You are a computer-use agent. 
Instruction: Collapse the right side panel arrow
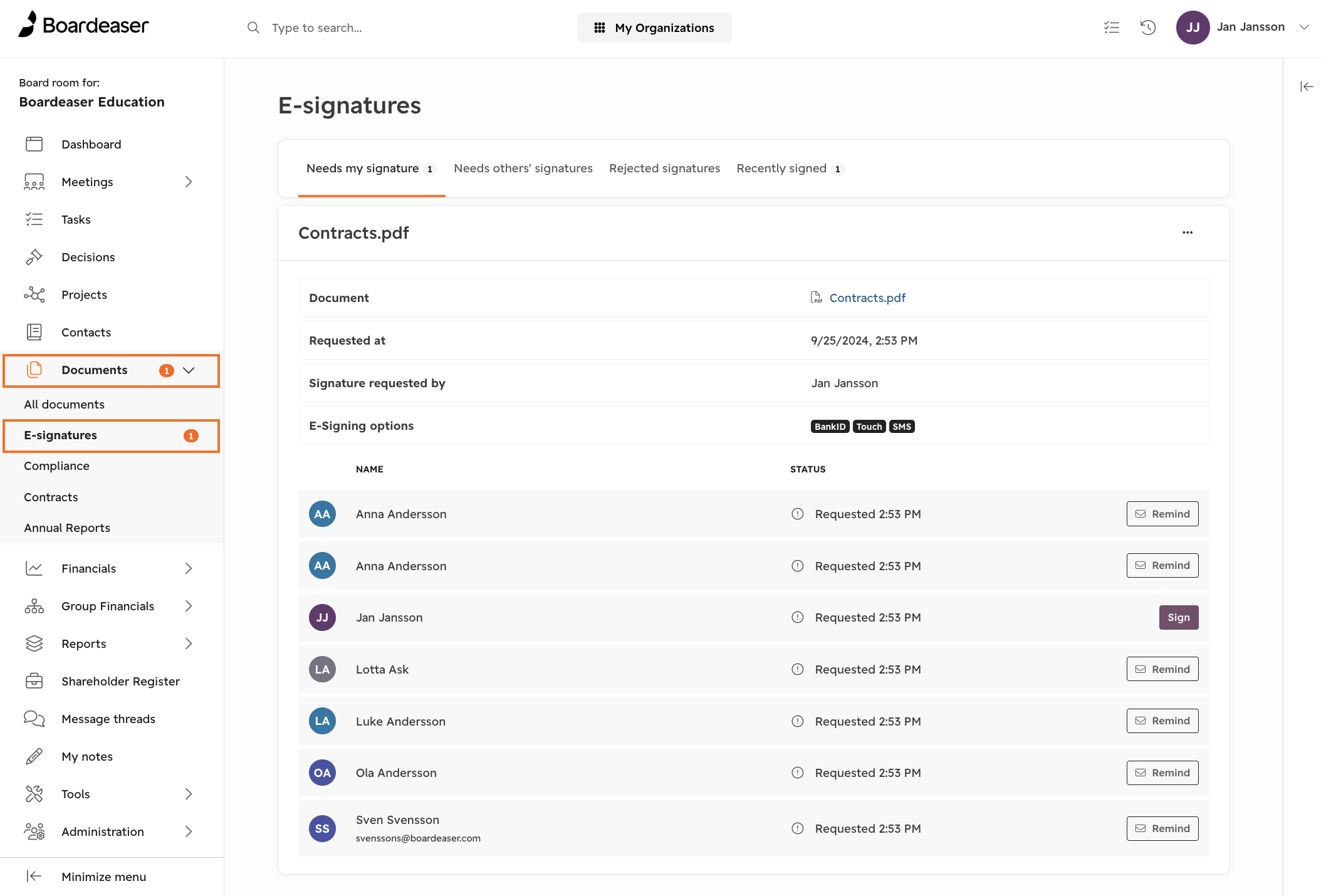[x=1307, y=86]
